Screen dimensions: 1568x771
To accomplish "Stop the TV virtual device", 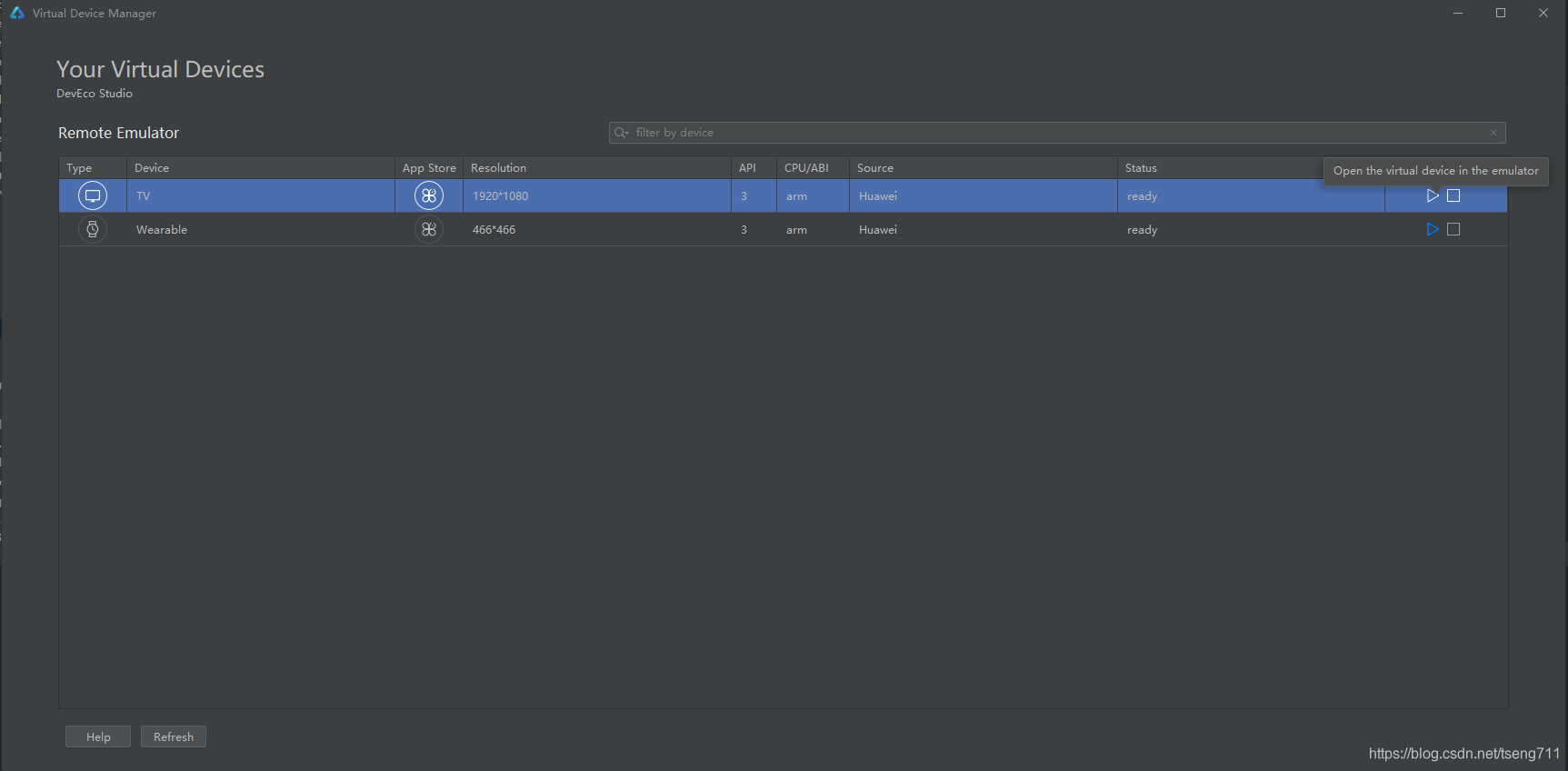I will (1453, 195).
